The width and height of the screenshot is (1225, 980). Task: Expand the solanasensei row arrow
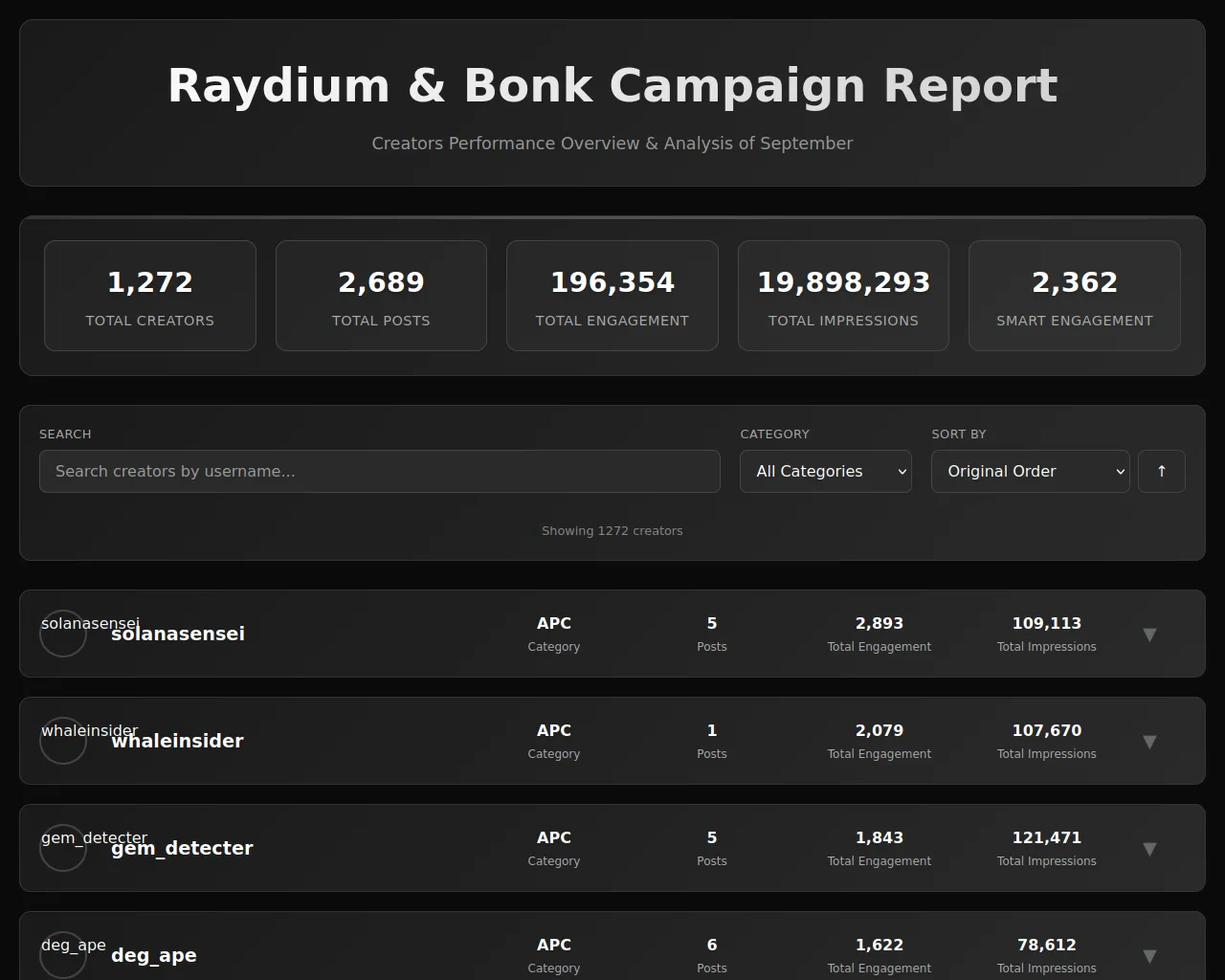click(x=1149, y=635)
